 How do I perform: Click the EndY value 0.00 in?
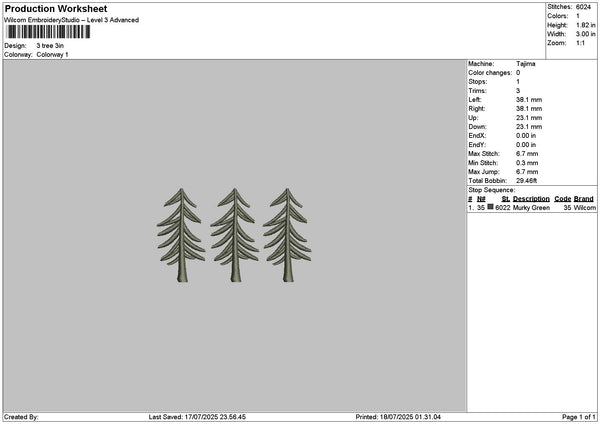coord(526,145)
